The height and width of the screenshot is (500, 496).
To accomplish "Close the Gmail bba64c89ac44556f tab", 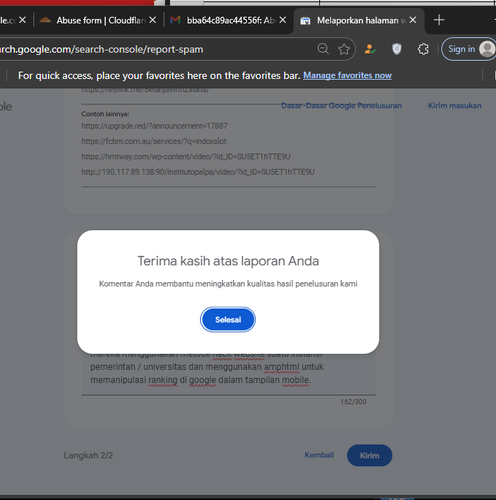I will click(283, 20).
